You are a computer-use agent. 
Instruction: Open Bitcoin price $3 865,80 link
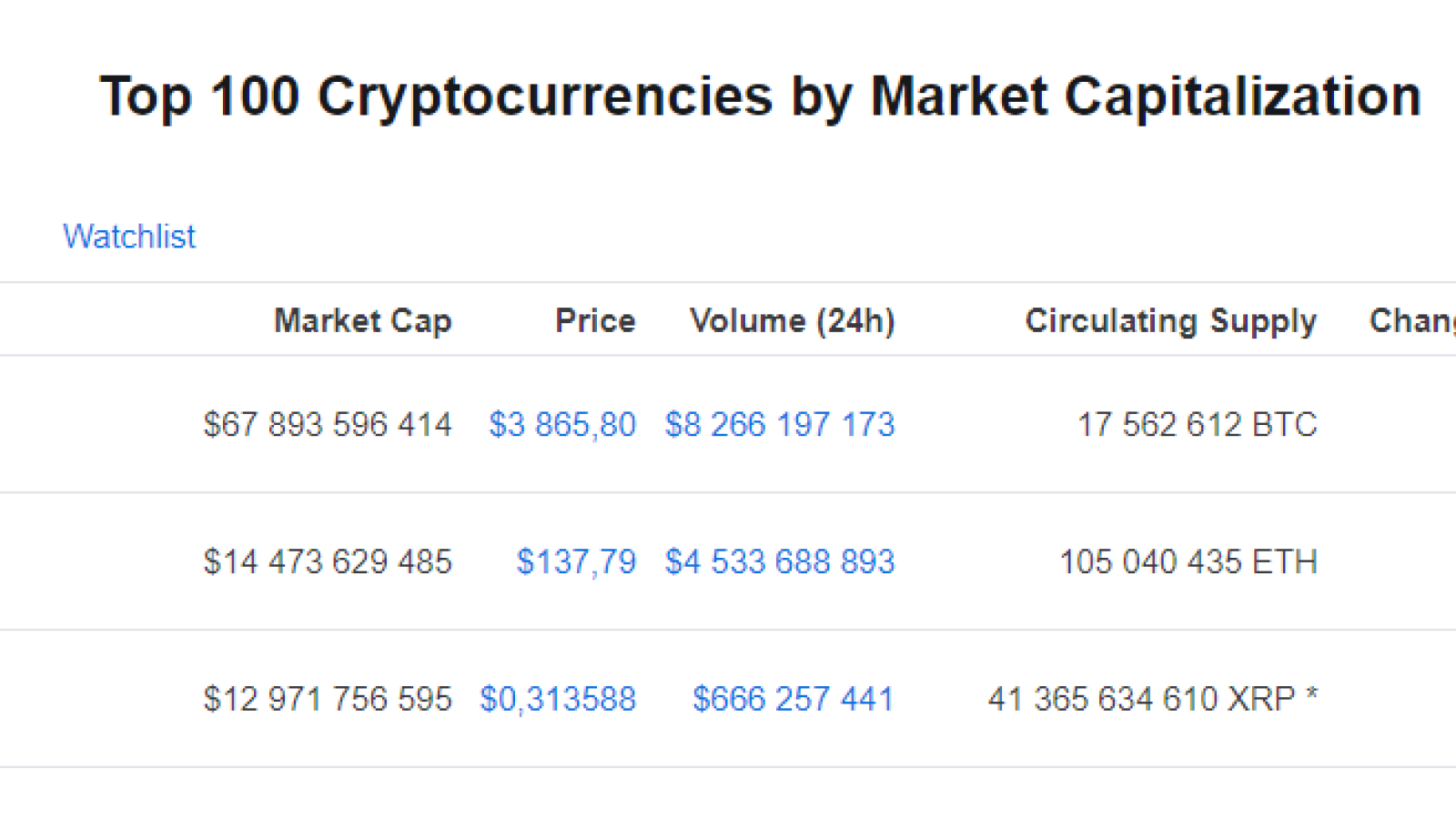562,425
